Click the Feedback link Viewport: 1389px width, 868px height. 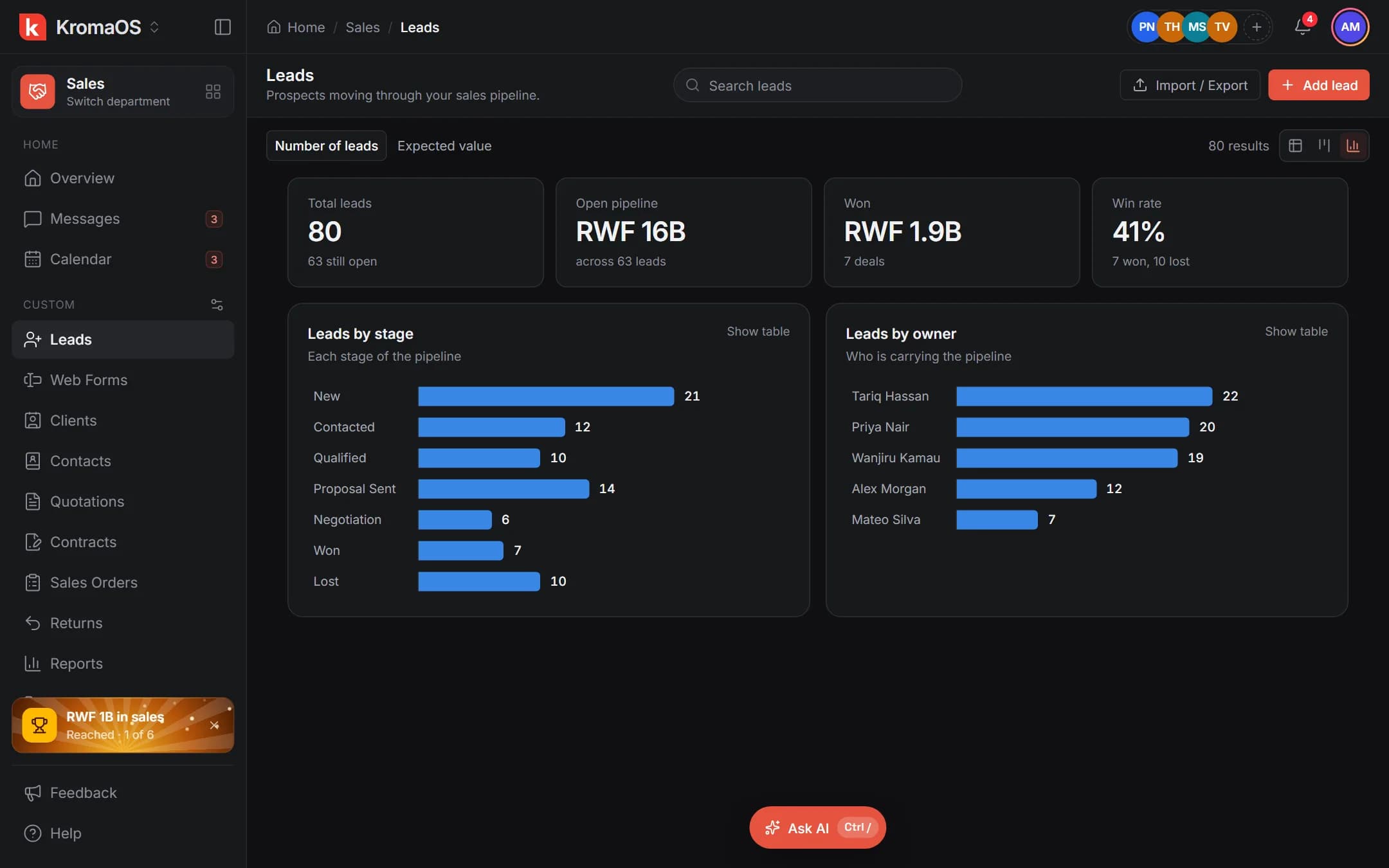click(123, 793)
